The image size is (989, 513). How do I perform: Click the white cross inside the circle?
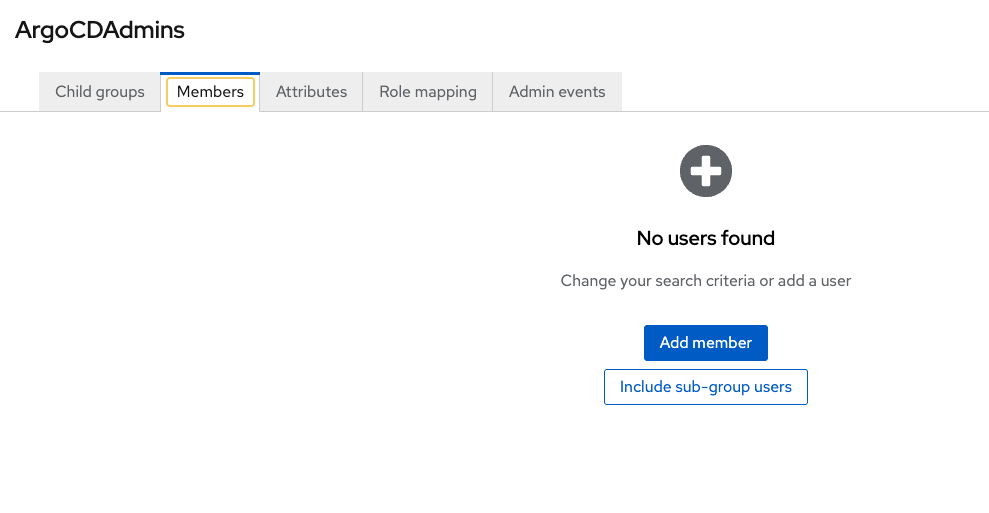coord(706,171)
